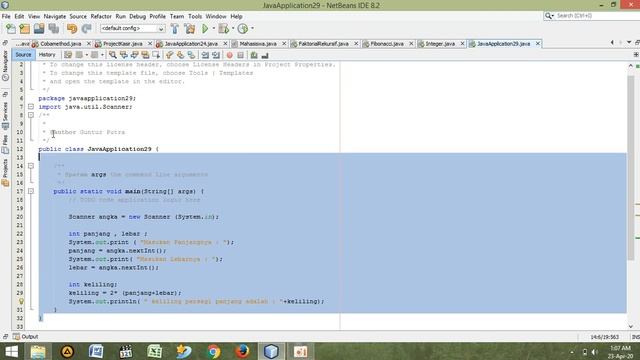The image size is (640, 360).
Task: Click the Clean and Build Project icon
Action: (190, 29)
